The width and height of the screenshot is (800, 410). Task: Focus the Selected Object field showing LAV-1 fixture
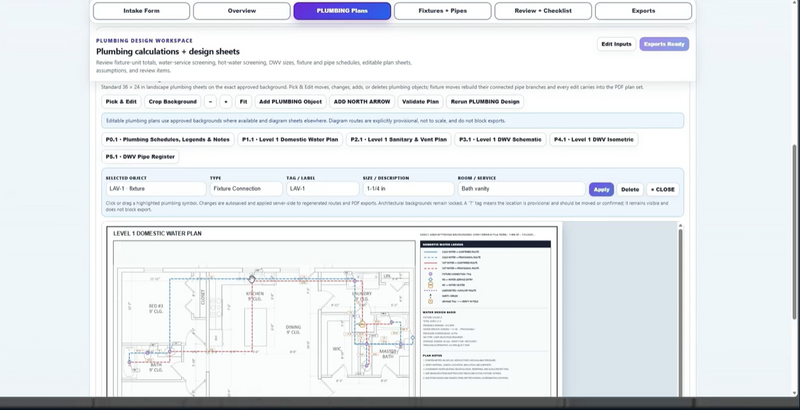point(156,189)
